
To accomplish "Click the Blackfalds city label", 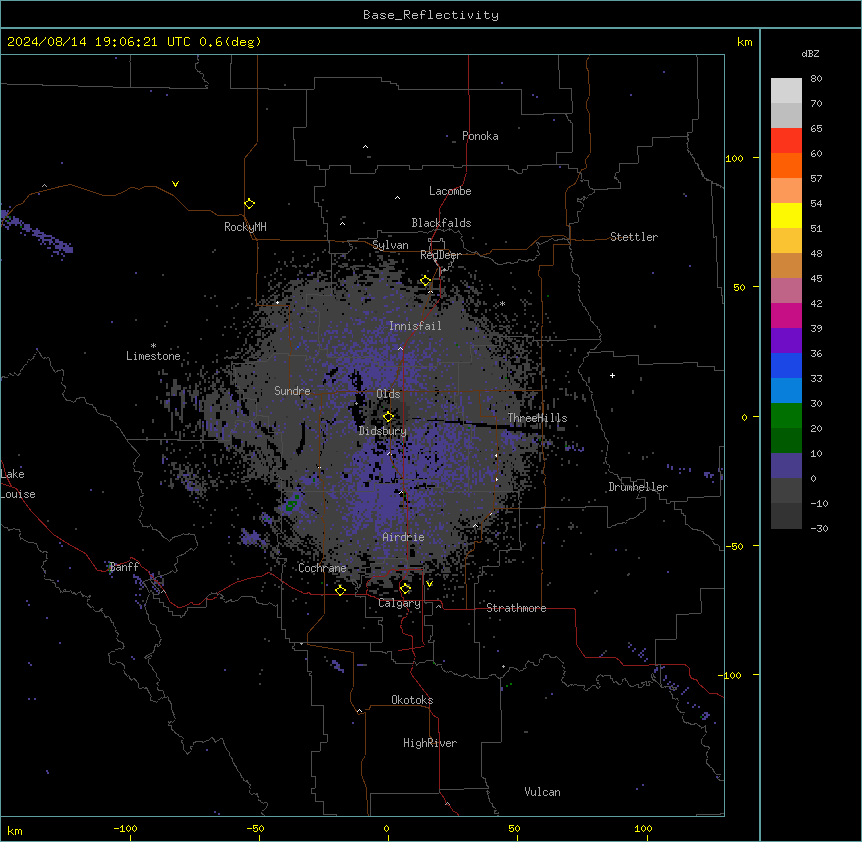I will click(x=441, y=223).
